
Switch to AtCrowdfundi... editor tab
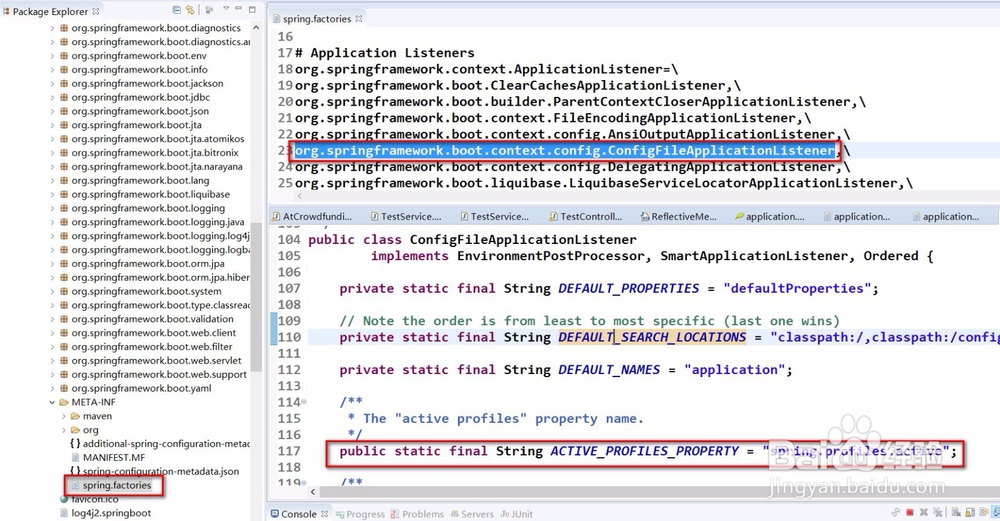312,217
